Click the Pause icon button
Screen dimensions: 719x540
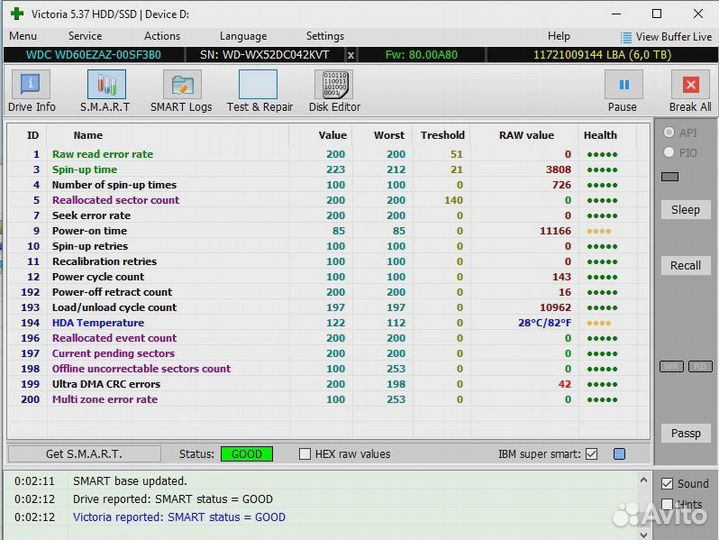(x=624, y=84)
